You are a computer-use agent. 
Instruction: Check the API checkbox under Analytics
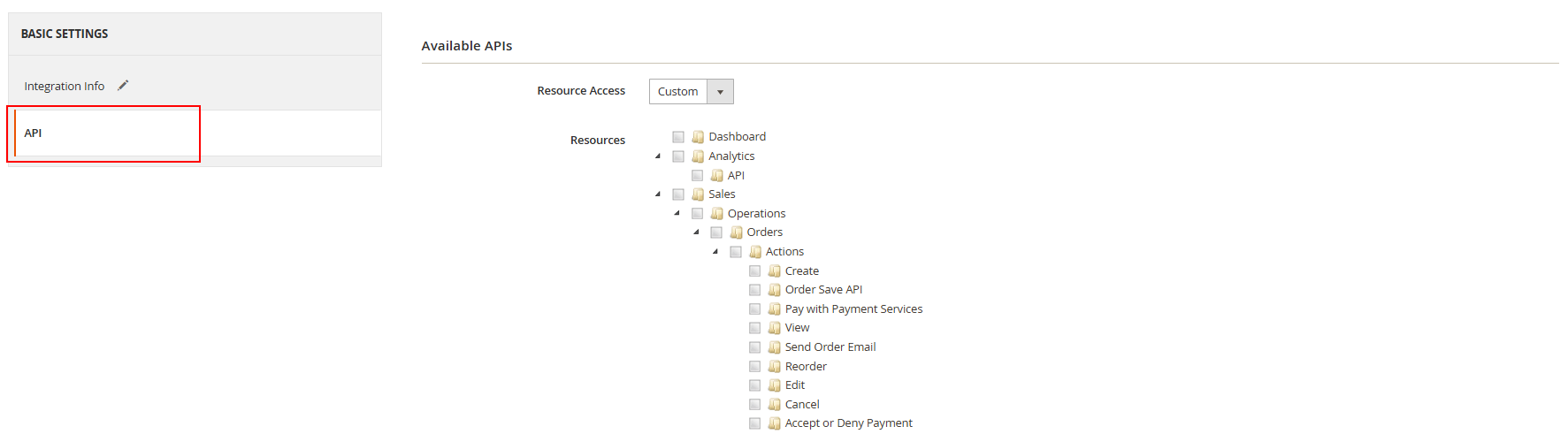[698, 175]
